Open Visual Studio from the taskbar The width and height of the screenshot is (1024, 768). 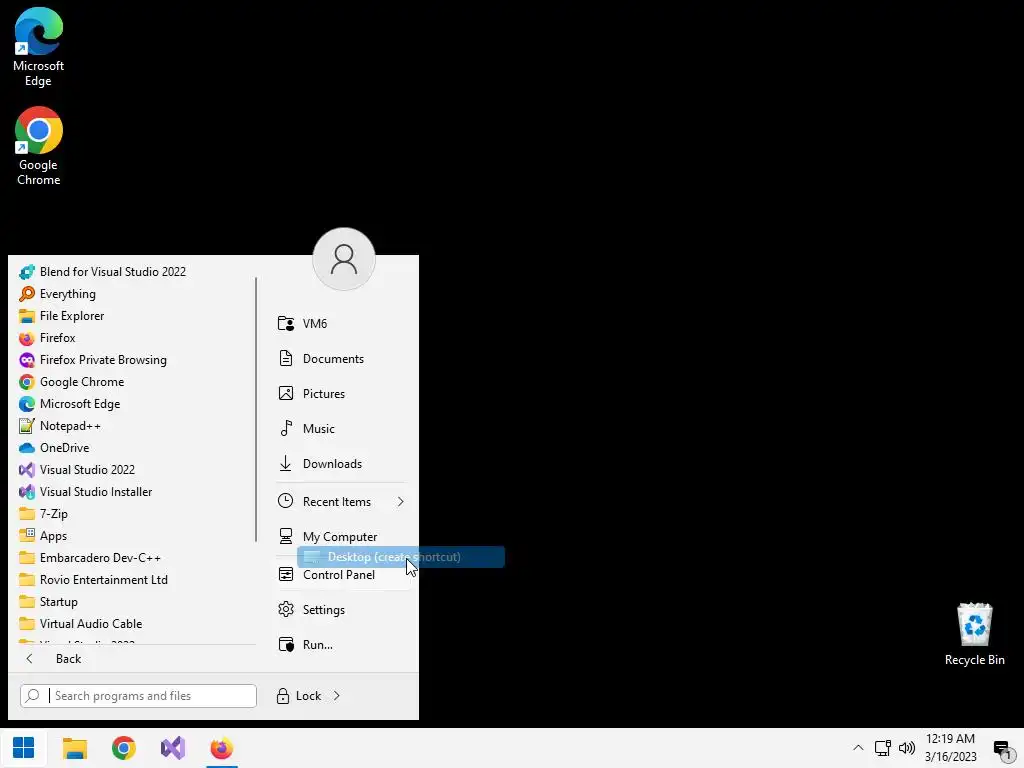click(173, 748)
